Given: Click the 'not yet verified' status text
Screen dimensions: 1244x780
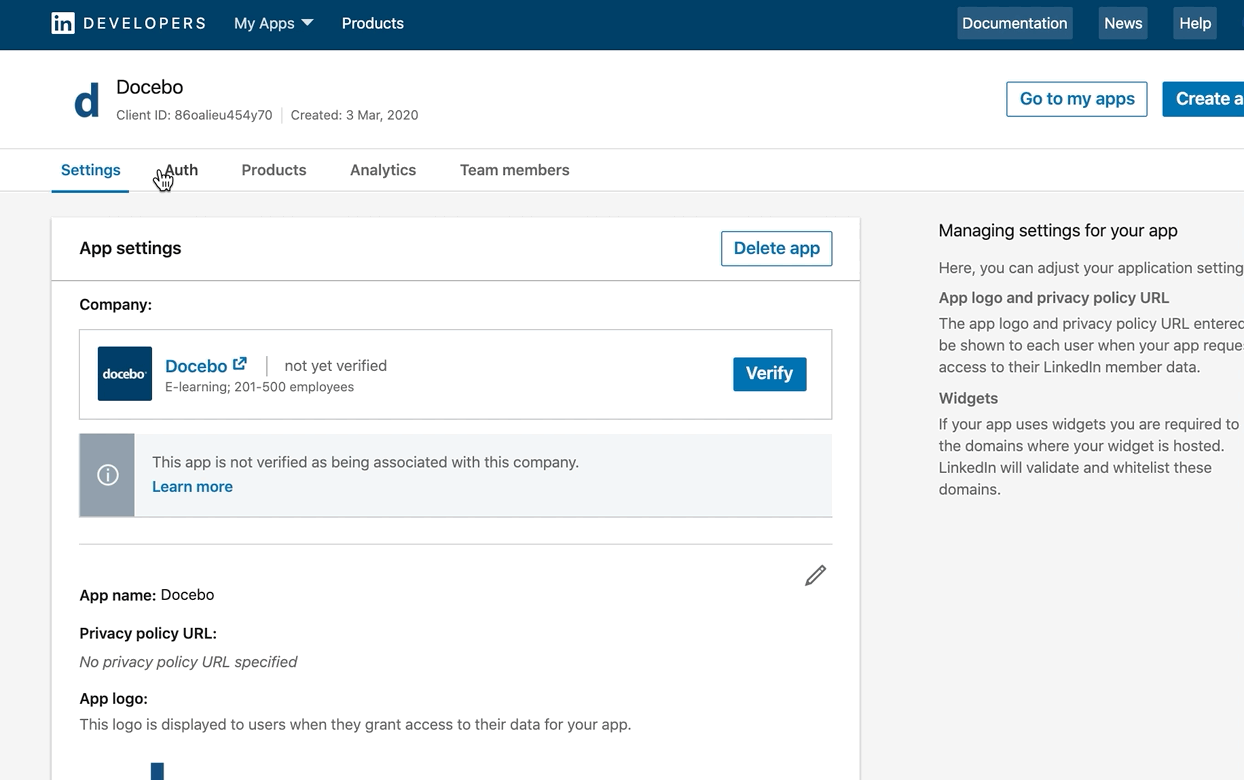Looking at the screenshot, I should coord(336,366).
